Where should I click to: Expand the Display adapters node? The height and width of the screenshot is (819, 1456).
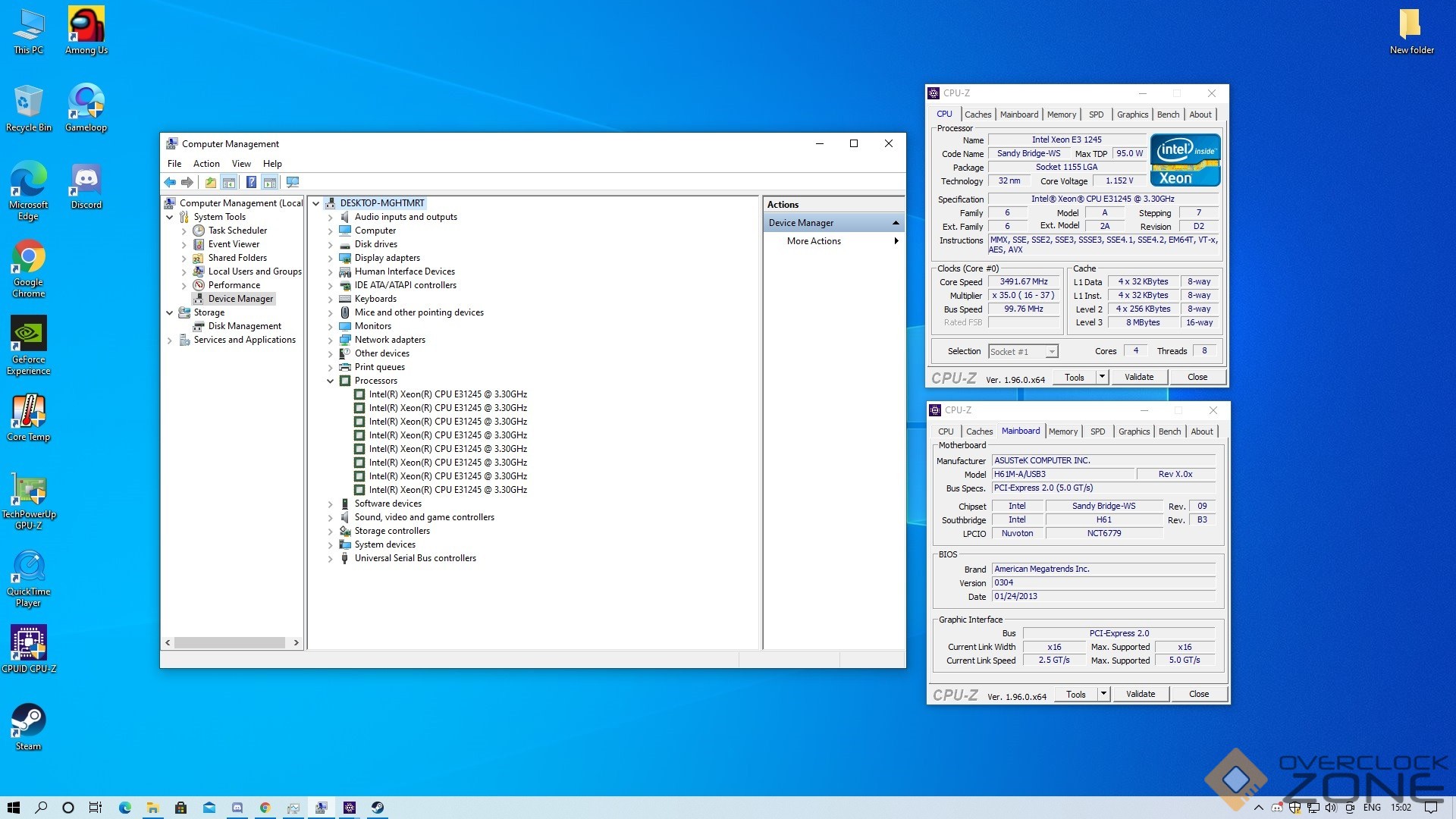(331, 258)
